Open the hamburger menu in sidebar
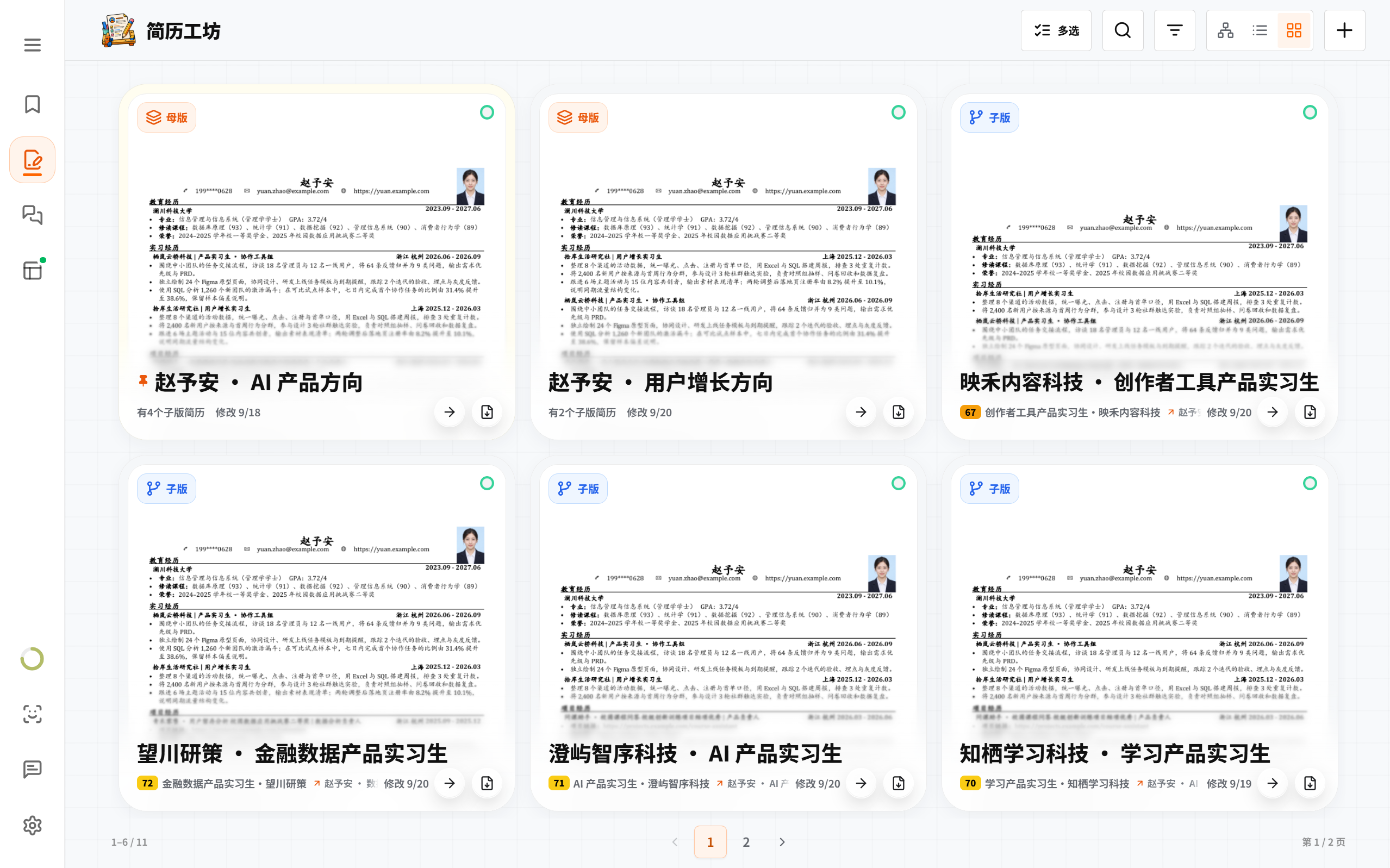 tap(32, 45)
